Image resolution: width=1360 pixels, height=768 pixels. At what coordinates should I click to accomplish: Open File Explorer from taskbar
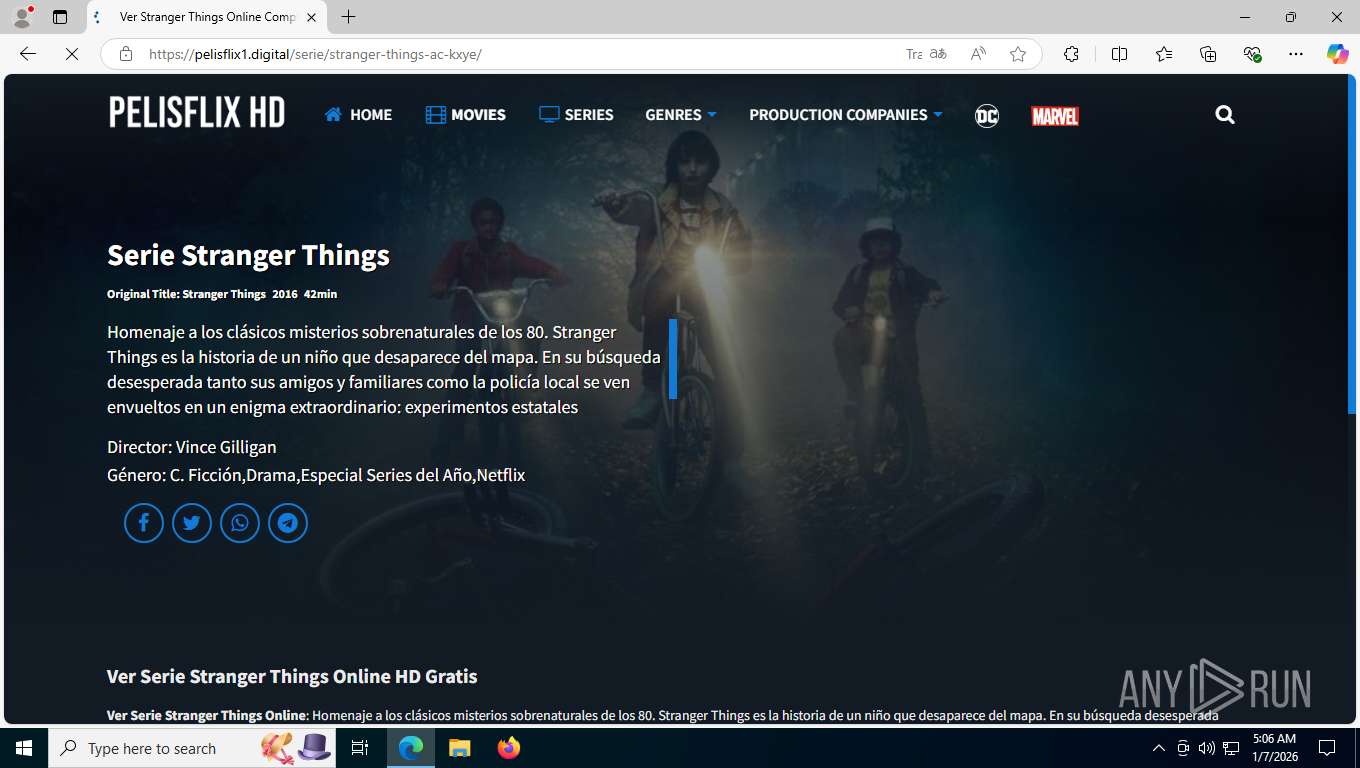click(x=459, y=748)
